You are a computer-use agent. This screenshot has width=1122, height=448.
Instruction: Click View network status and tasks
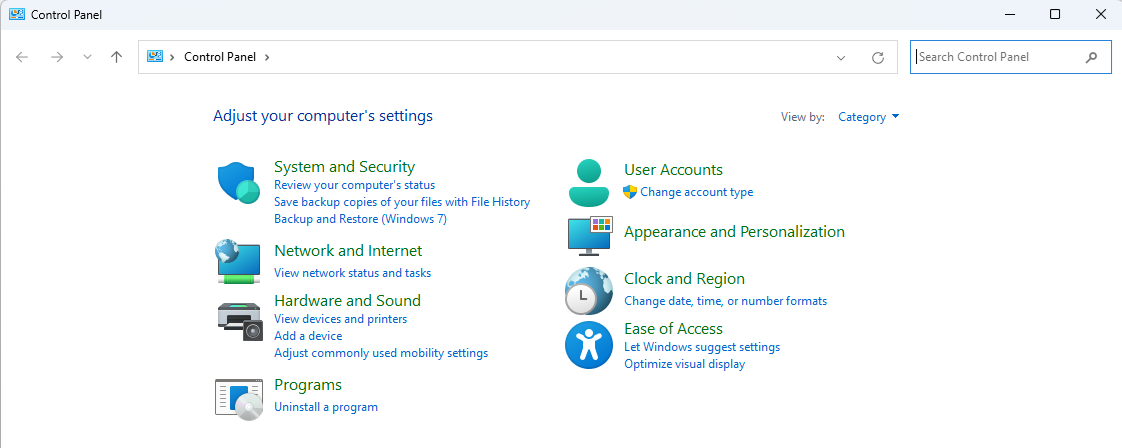(x=353, y=273)
